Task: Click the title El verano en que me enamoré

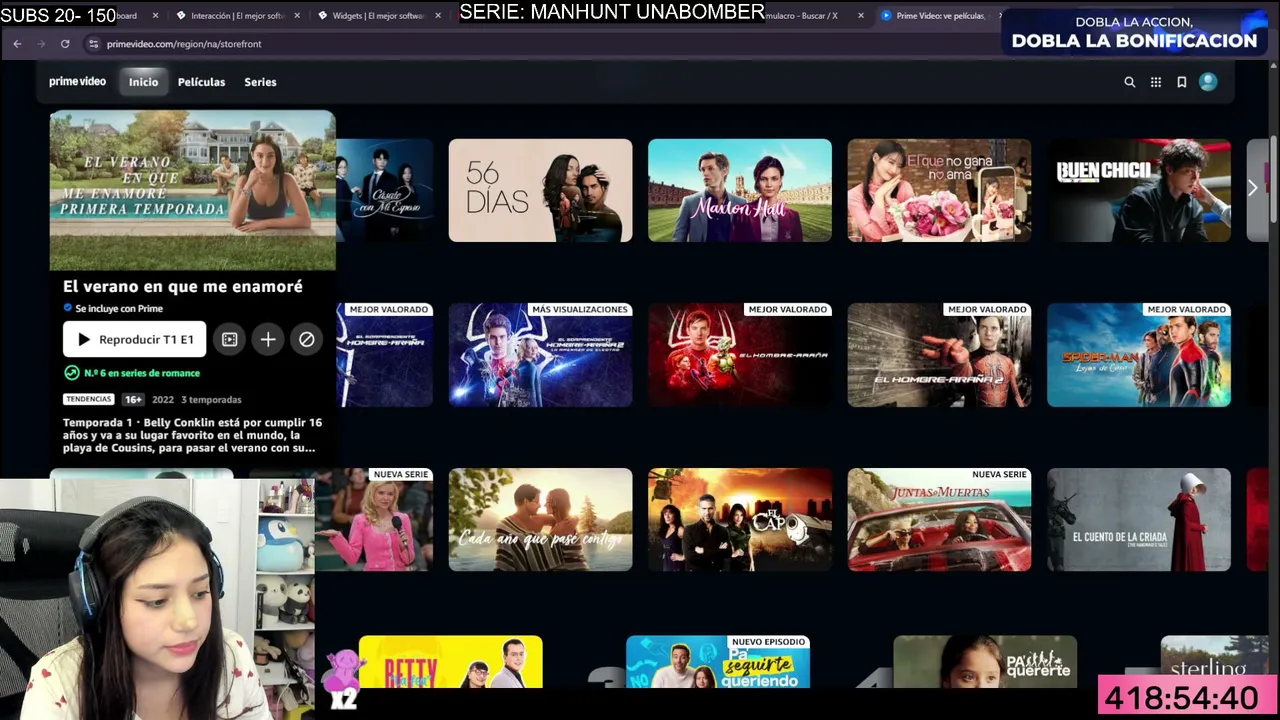Action: pos(183,286)
